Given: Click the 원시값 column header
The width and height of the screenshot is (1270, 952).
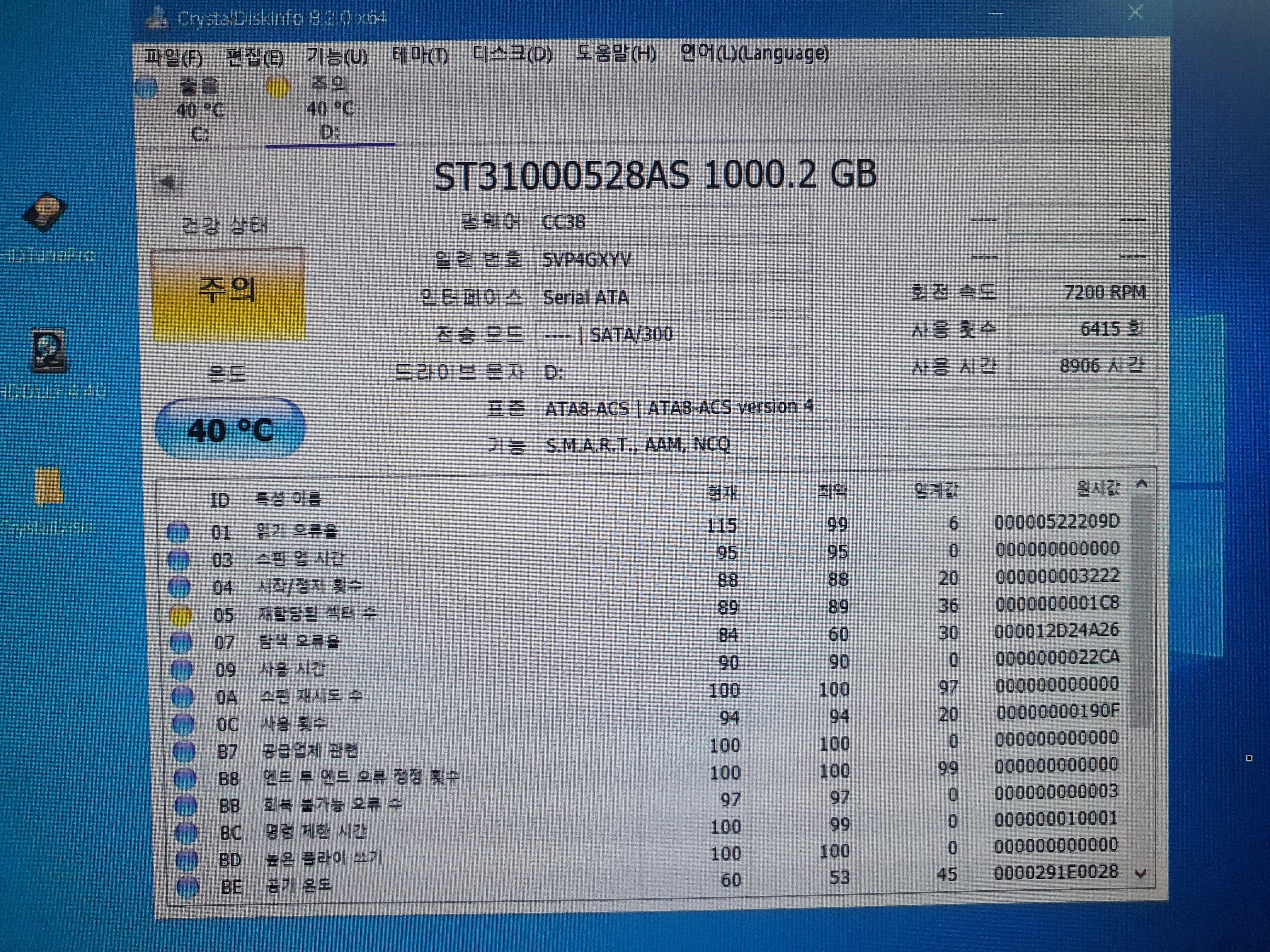Looking at the screenshot, I should coord(1098,488).
